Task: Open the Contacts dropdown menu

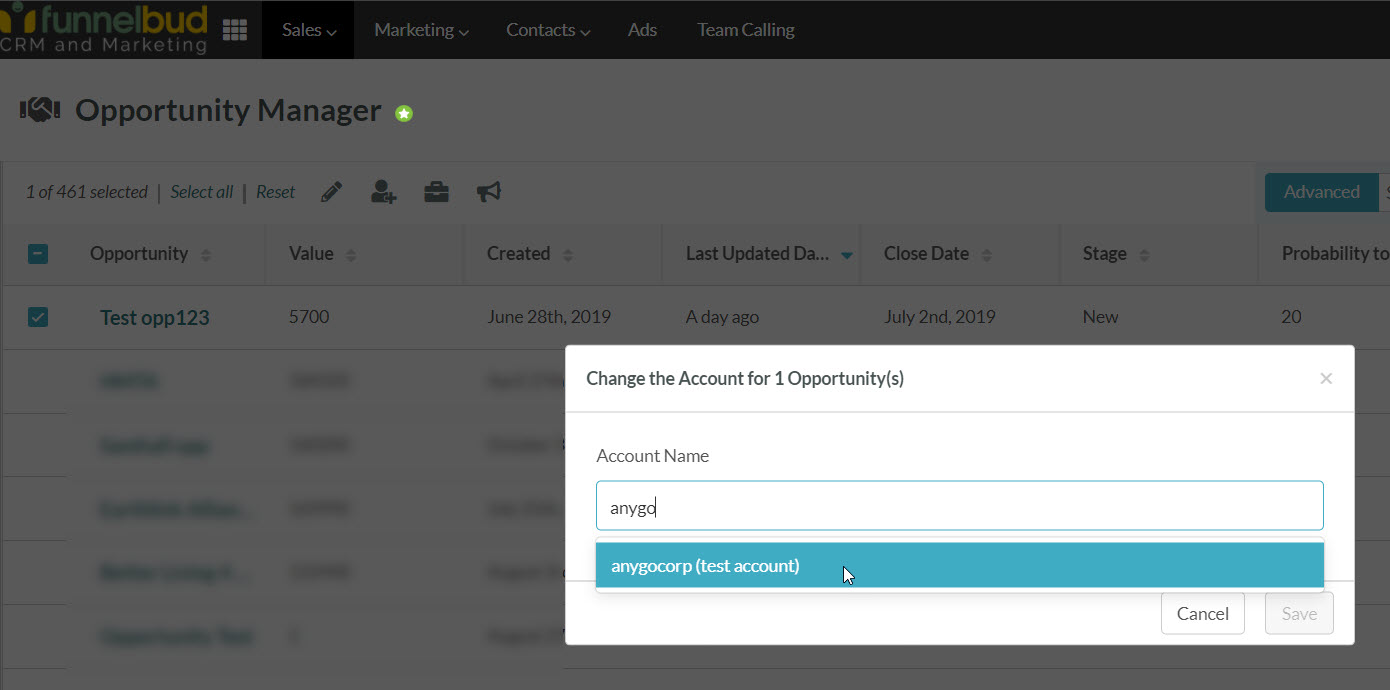Action: [548, 30]
